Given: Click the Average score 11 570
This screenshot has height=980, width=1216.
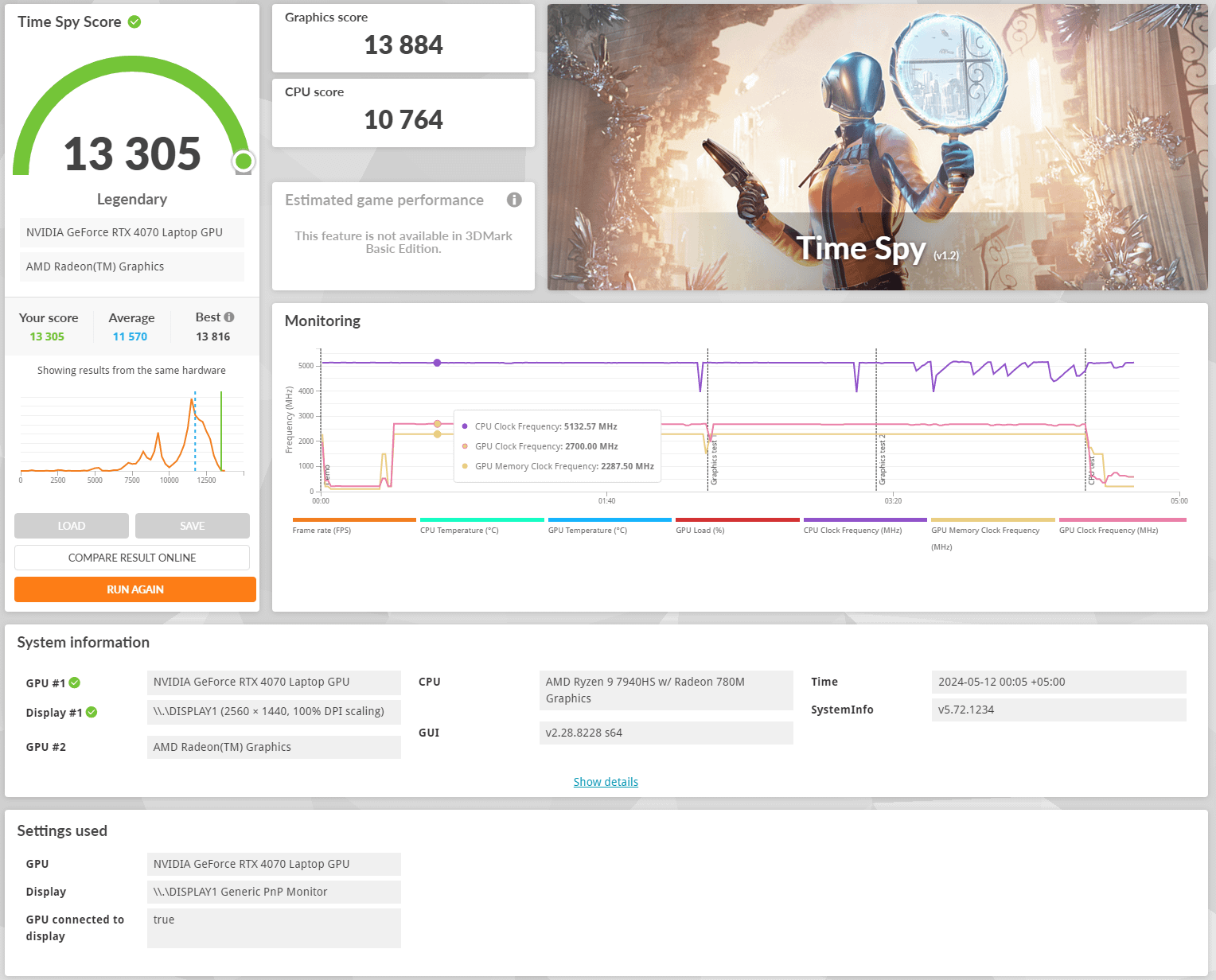Looking at the screenshot, I should pyautogui.click(x=130, y=336).
